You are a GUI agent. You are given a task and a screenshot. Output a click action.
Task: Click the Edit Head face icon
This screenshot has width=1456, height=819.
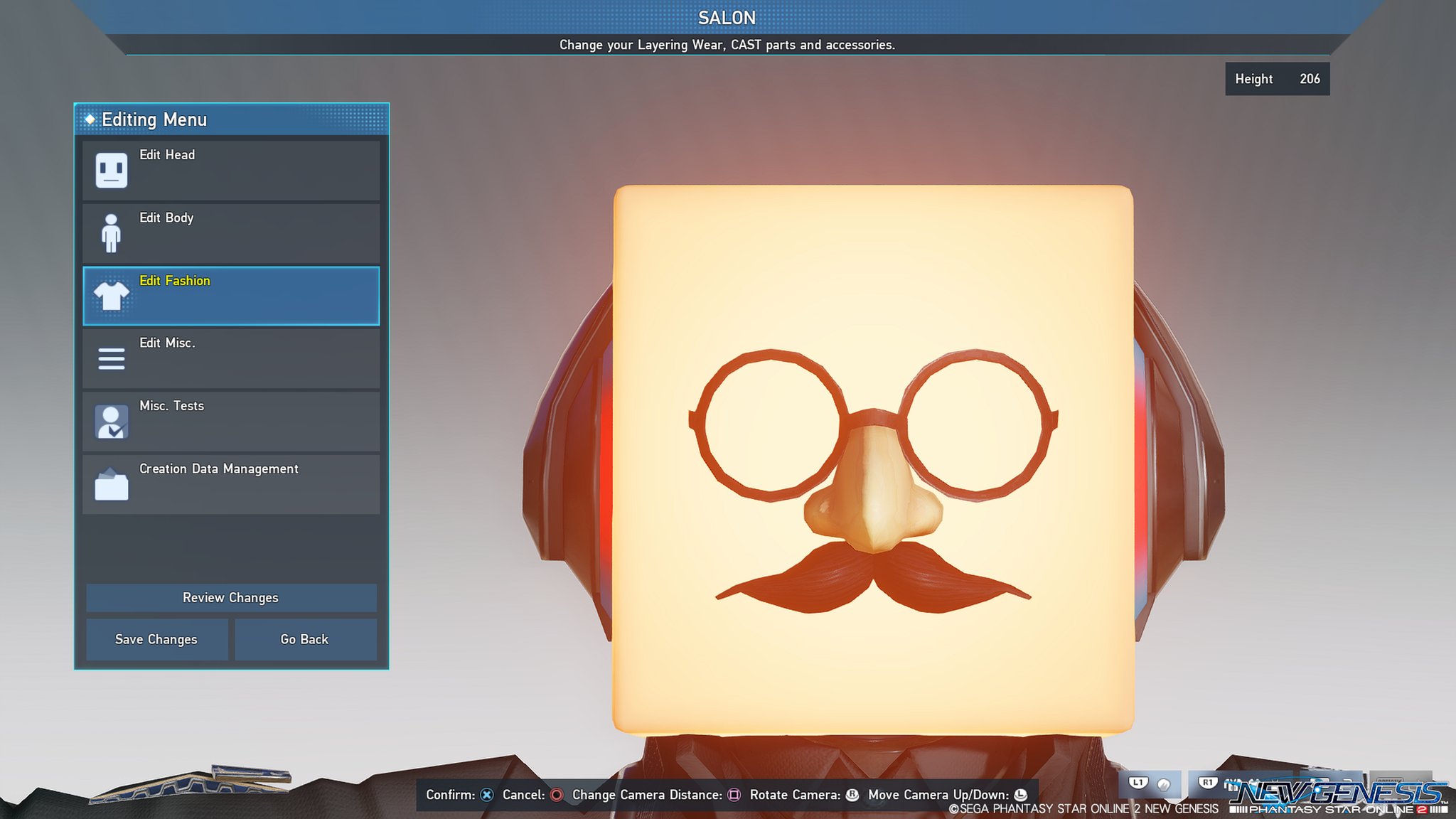point(112,171)
